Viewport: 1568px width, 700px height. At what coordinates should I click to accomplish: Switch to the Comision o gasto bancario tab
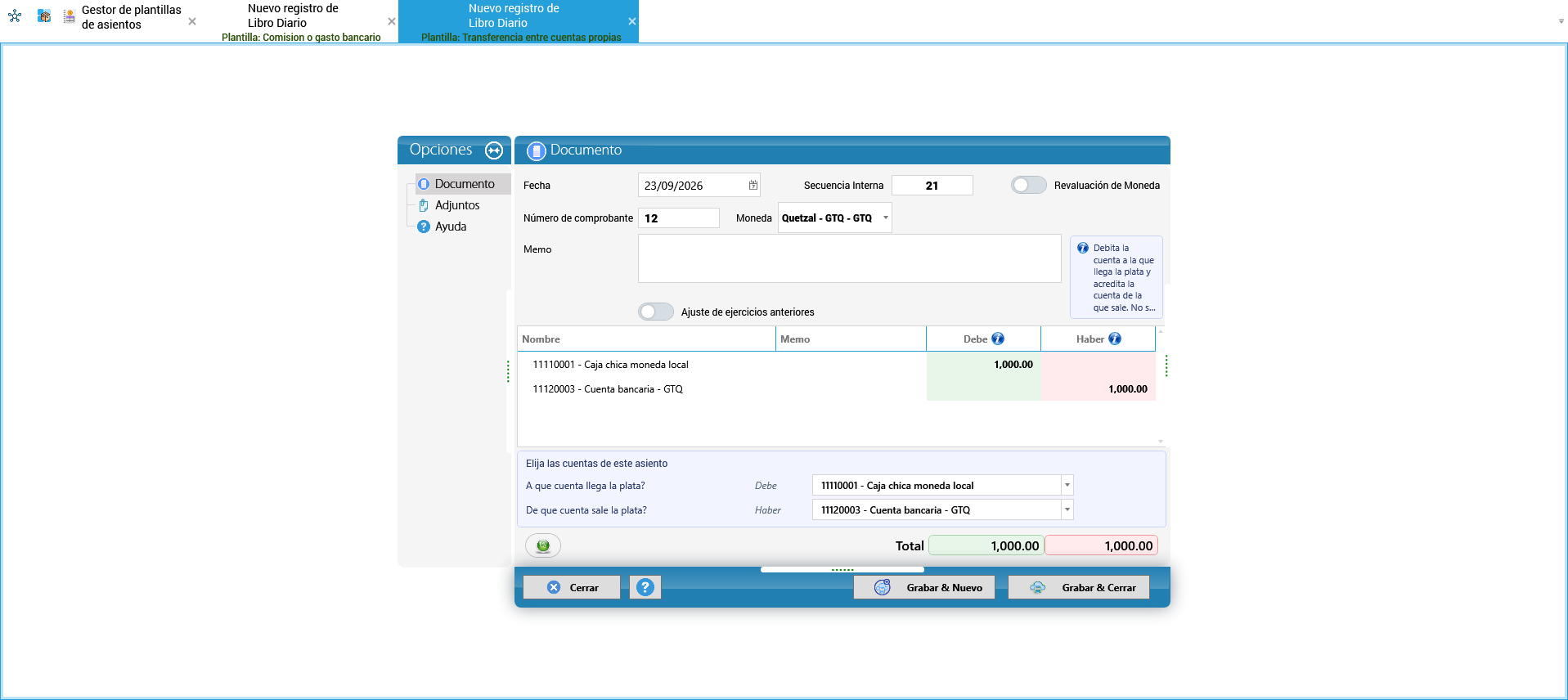point(301,22)
